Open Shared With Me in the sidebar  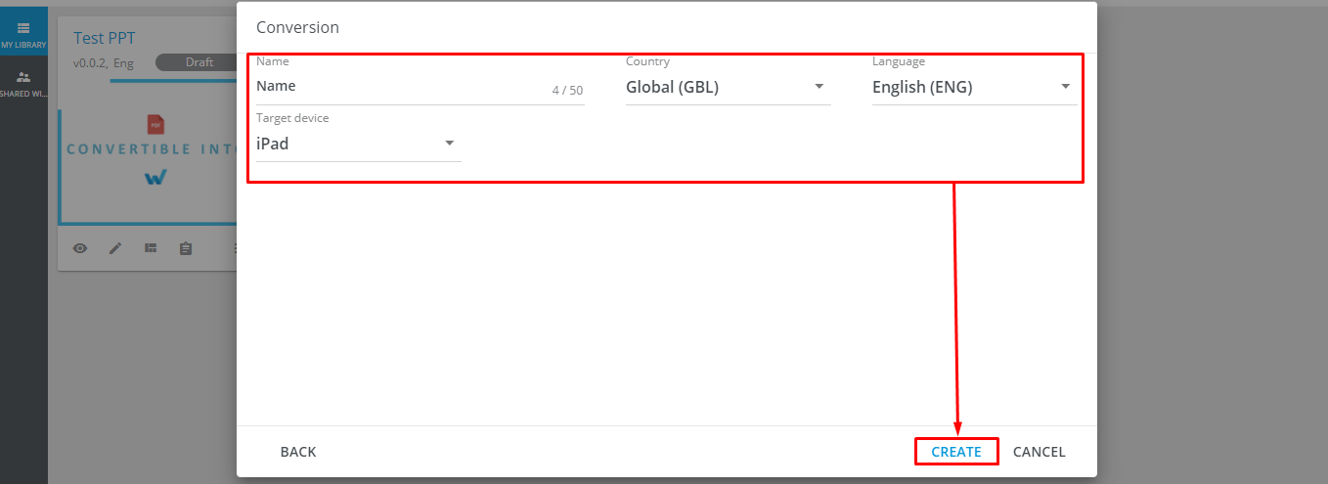point(23,84)
